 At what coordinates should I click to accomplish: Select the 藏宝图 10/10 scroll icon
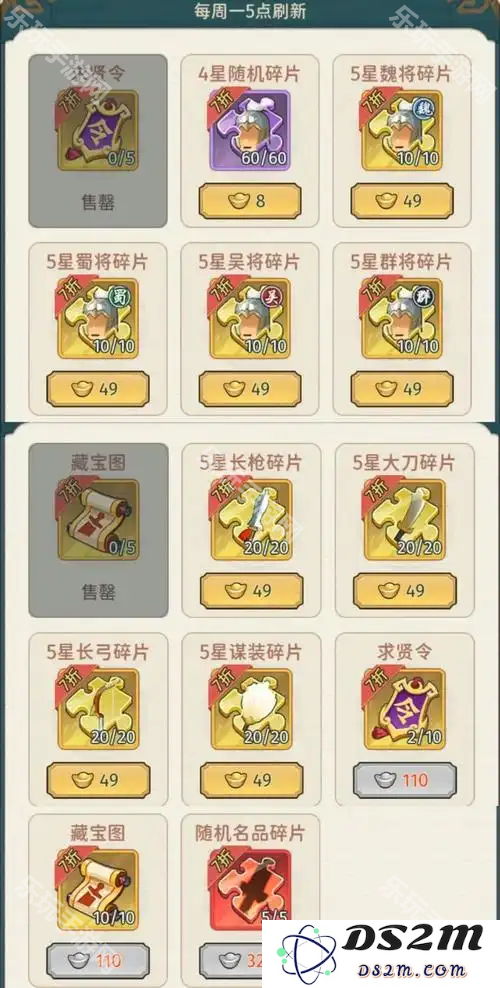pyautogui.click(x=98, y=890)
